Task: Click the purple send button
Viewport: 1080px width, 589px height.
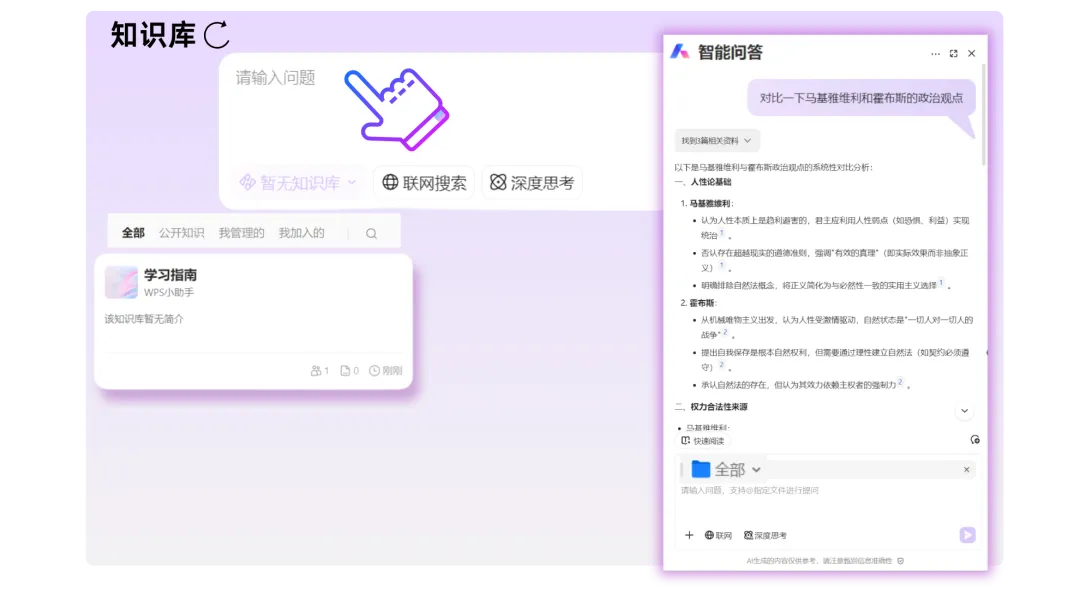Action: (x=967, y=535)
